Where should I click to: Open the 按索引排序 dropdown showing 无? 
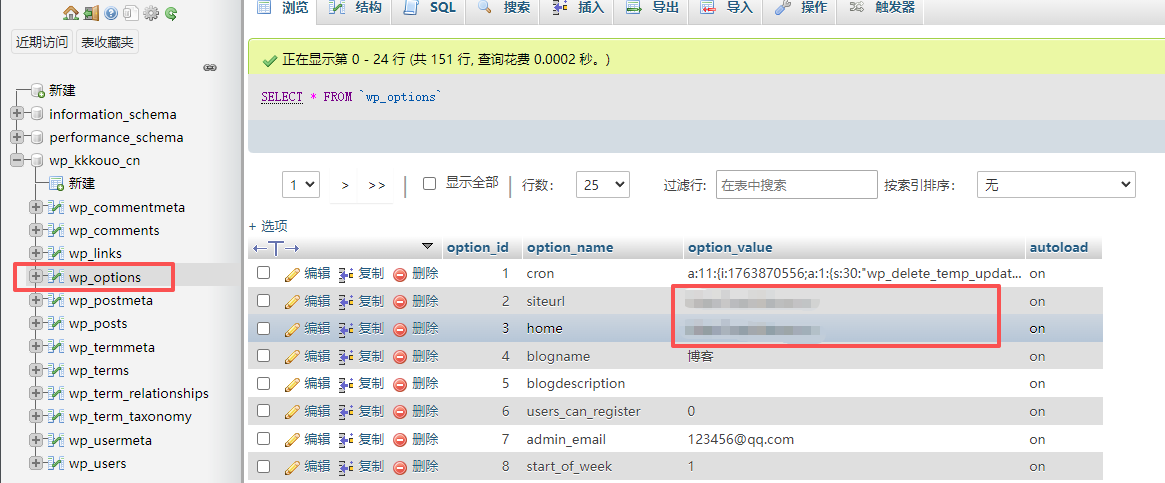point(1057,185)
